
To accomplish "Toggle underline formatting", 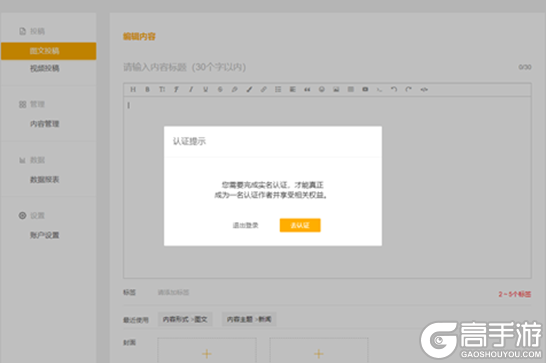I will click(205, 90).
